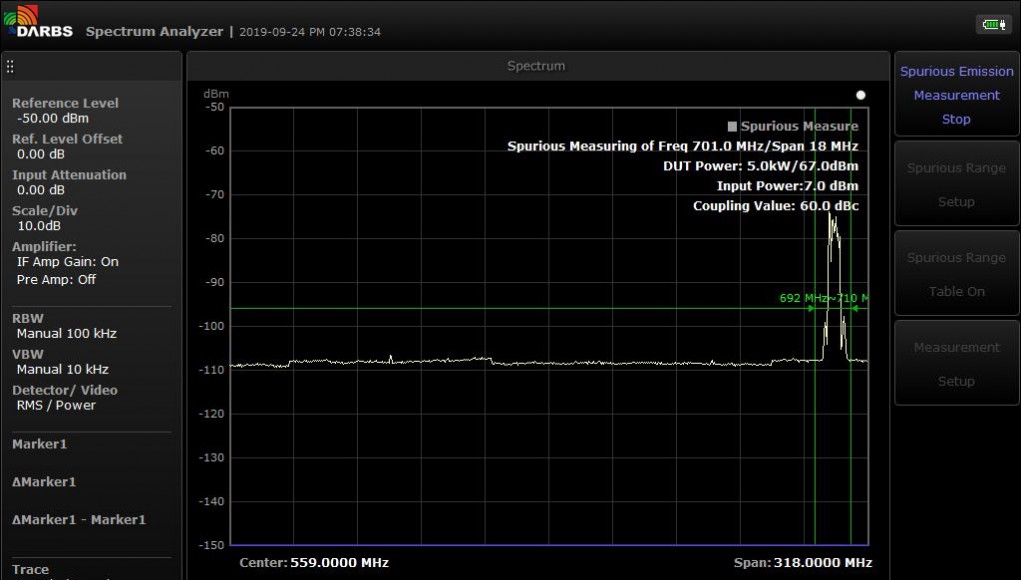
Task: Select the Scale/Div setting
Action: pos(44,218)
